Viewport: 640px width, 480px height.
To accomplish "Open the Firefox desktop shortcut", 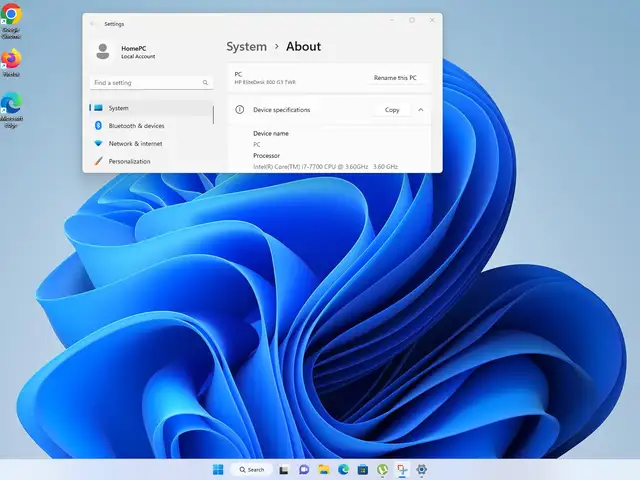I will click(11, 62).
